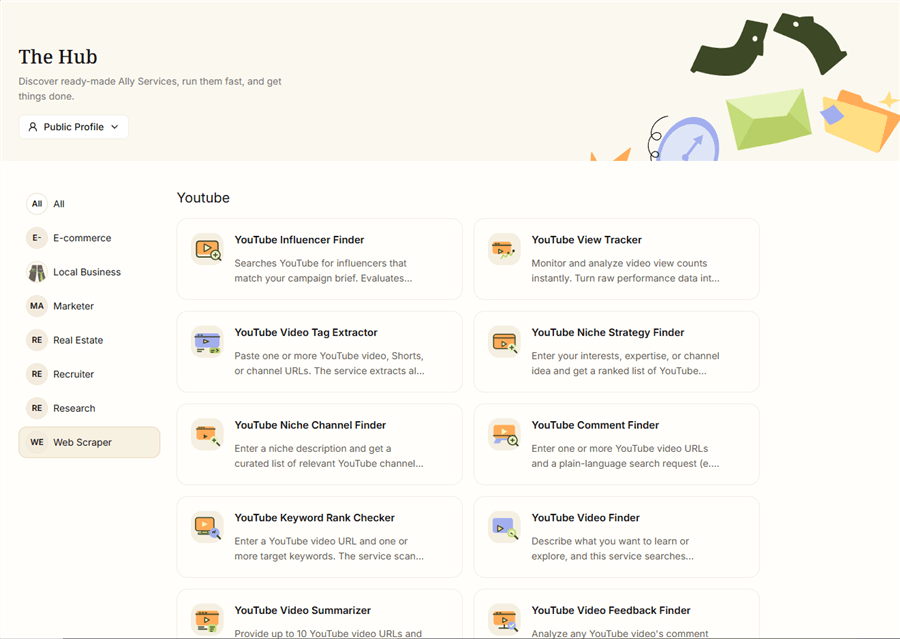The image size is (900, 639).
Task: Click the WE Web Scraper badge icon
Action: coord(37,442)
